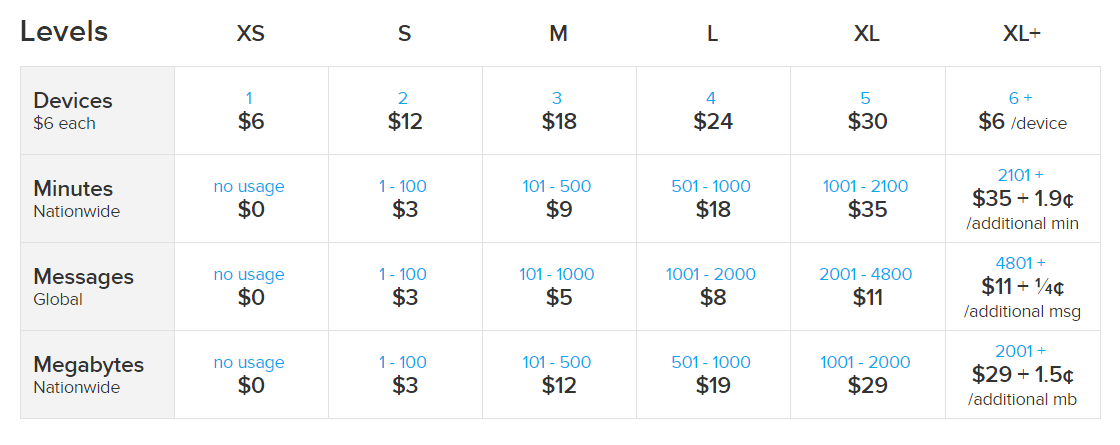Choose the $12 megabytes tier
The width and height of the screenshot is (1120, 445).
[559, 374]
